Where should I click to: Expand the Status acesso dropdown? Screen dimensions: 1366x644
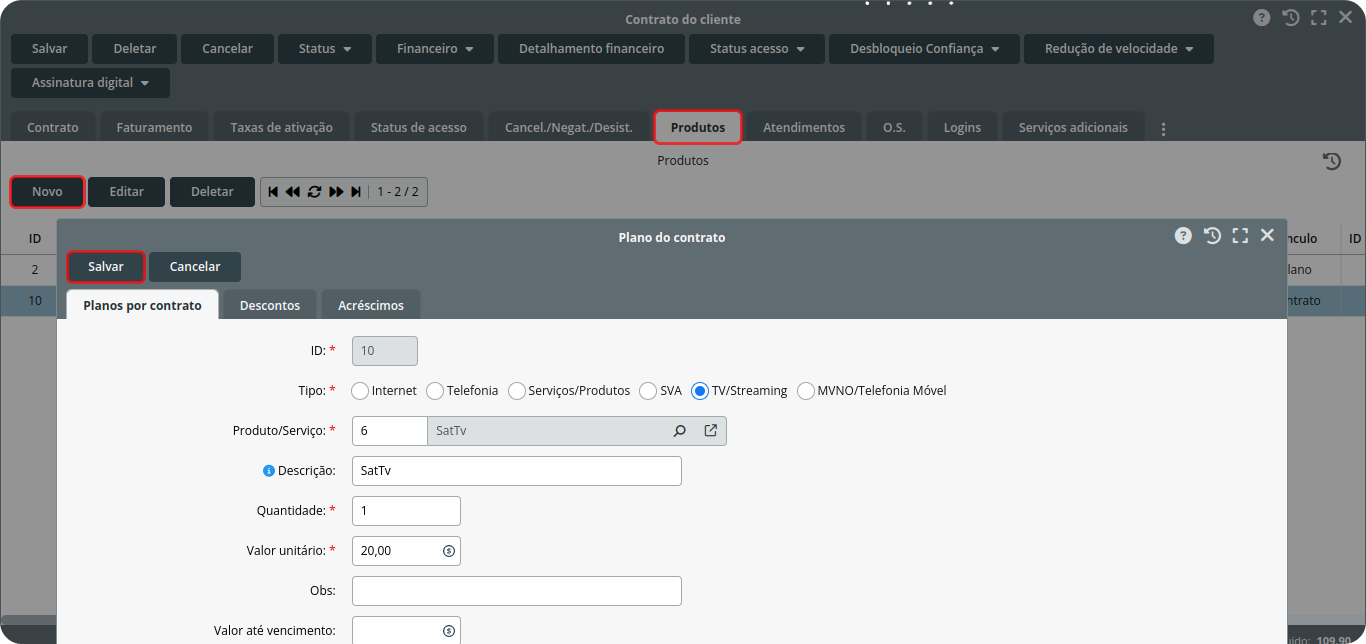pos(757,48)
